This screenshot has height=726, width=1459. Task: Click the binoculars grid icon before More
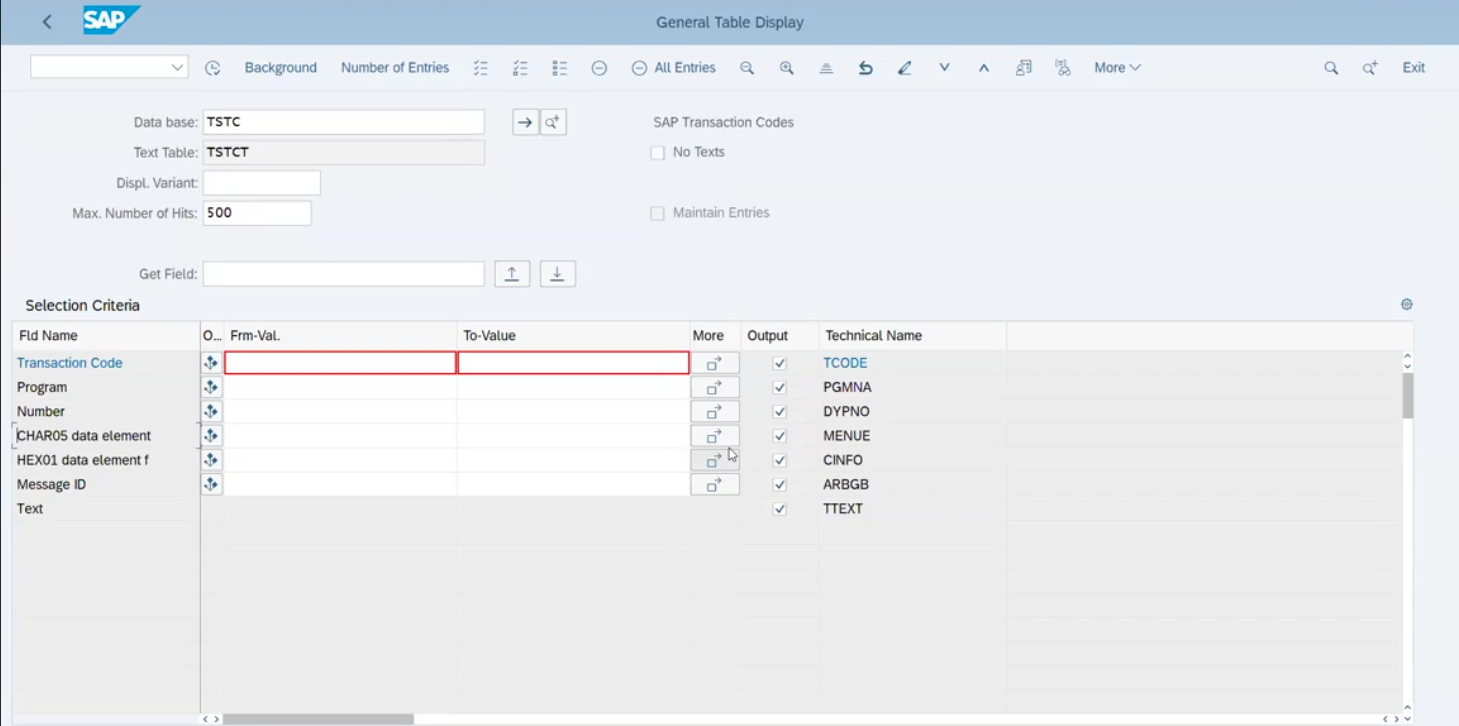click(1063, 68)
